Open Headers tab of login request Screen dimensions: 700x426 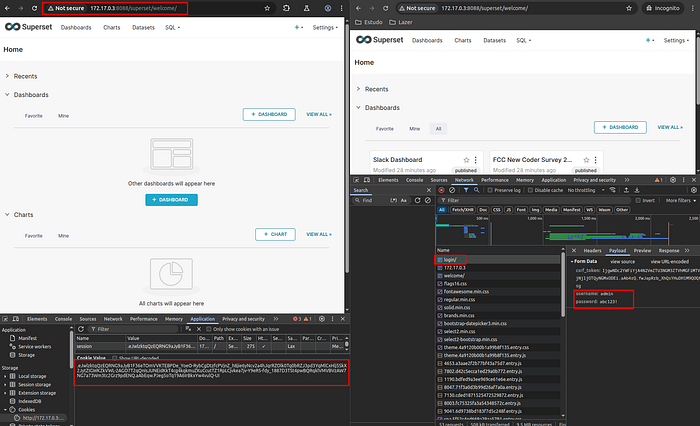[592, 251]
